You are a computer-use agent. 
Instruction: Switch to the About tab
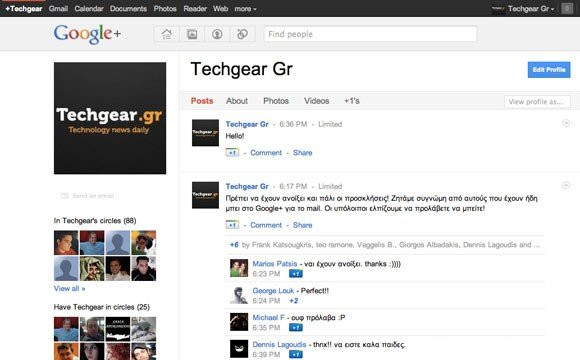[x=237, y=101]
